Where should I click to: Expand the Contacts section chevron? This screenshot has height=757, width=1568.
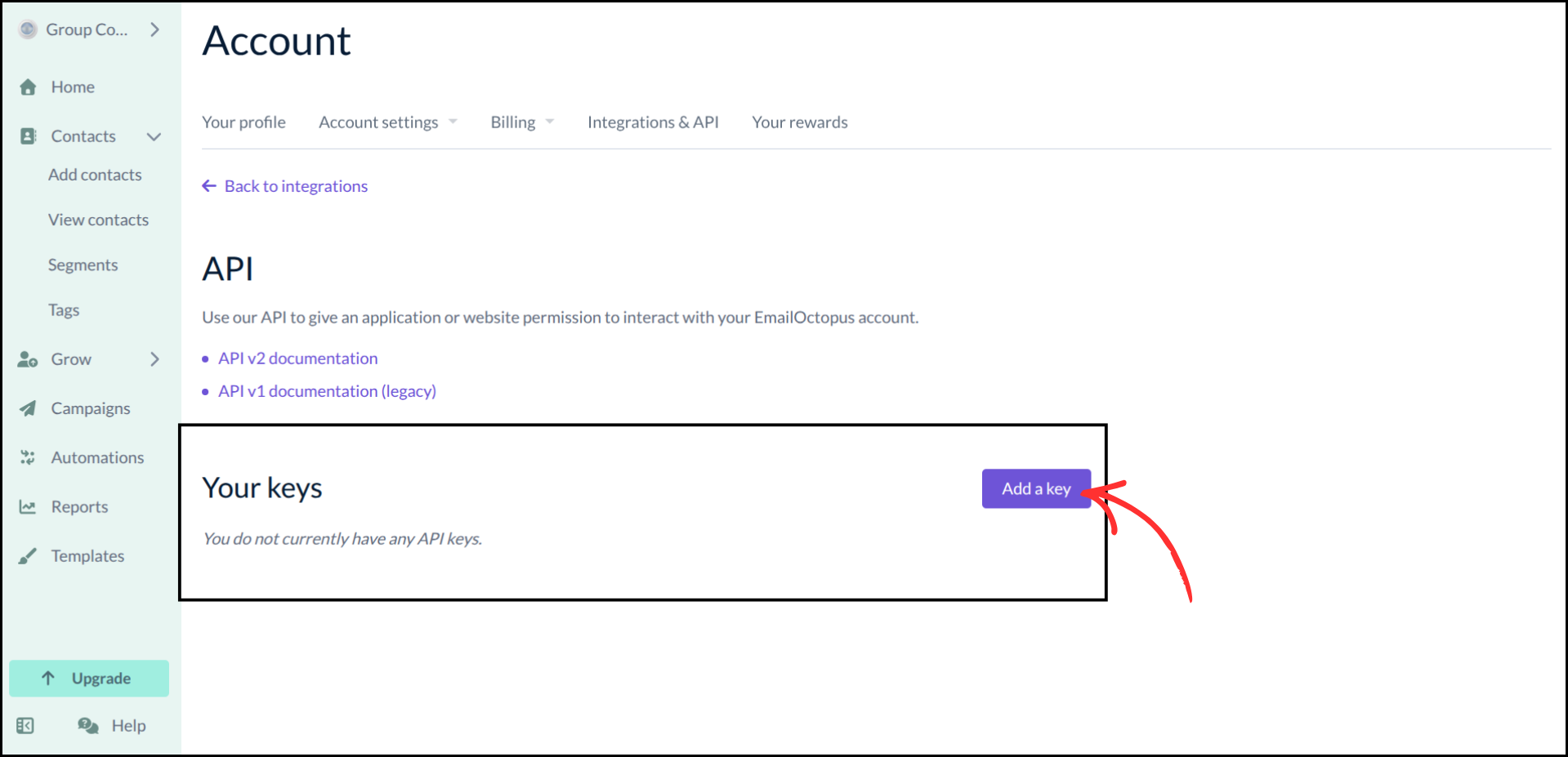(x=154, y=136)
